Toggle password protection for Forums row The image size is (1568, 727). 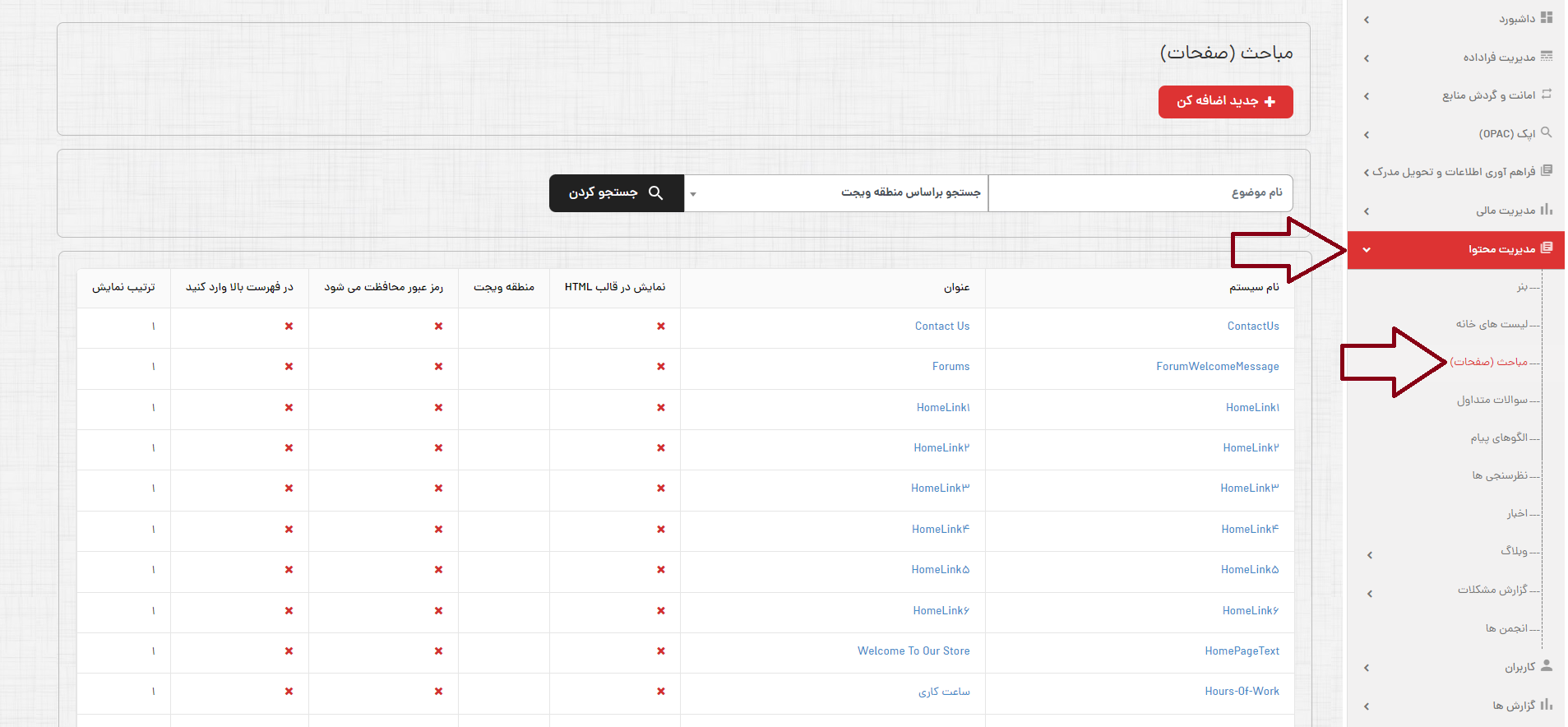click(x=438, y=367)
